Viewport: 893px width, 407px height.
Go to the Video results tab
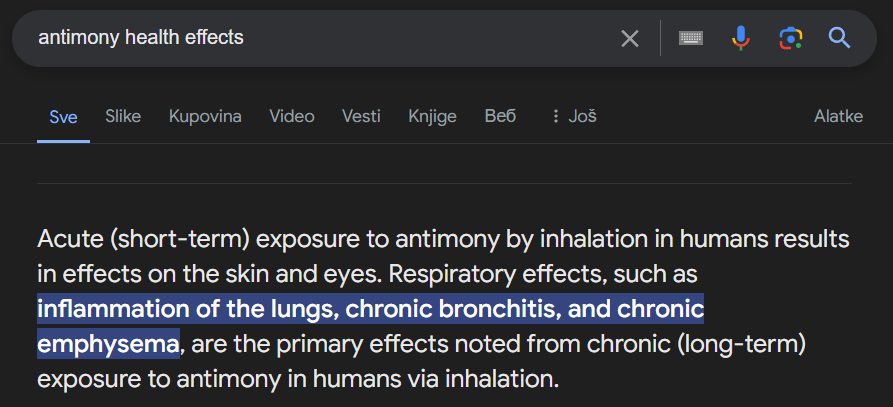(292, 117)
